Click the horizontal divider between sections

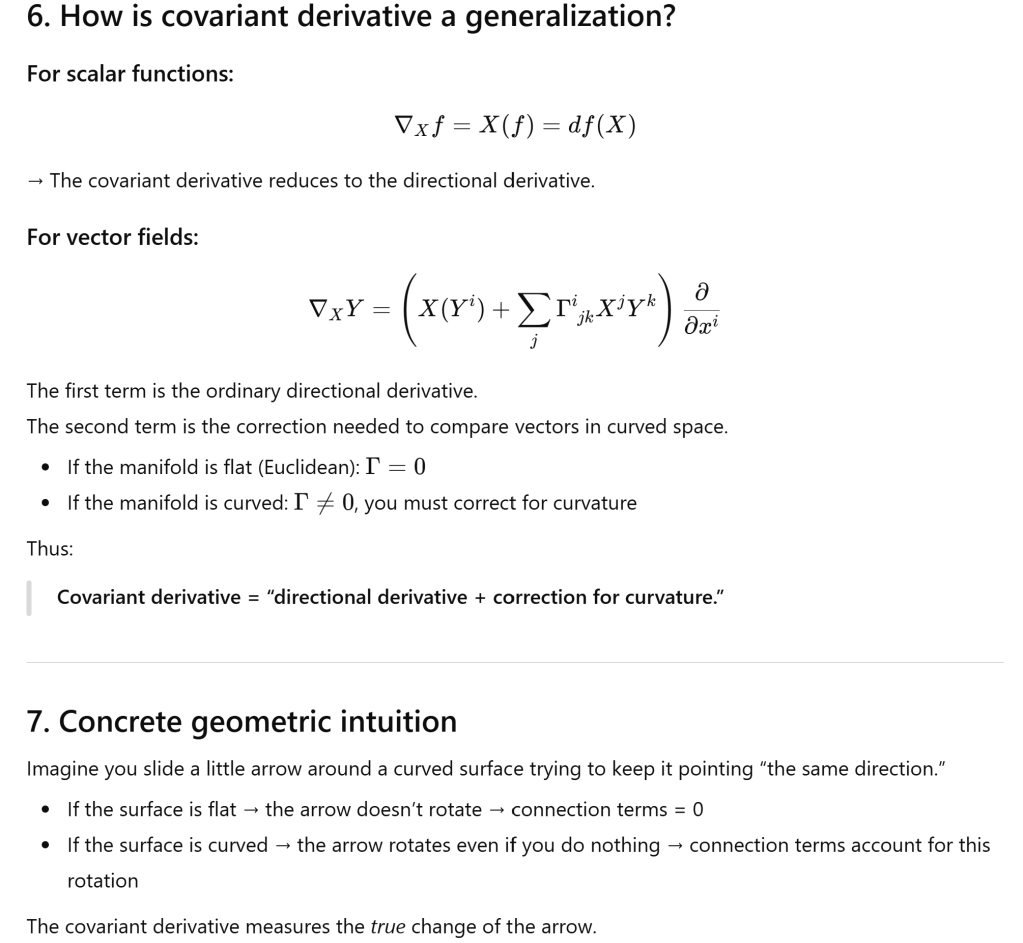514,662
